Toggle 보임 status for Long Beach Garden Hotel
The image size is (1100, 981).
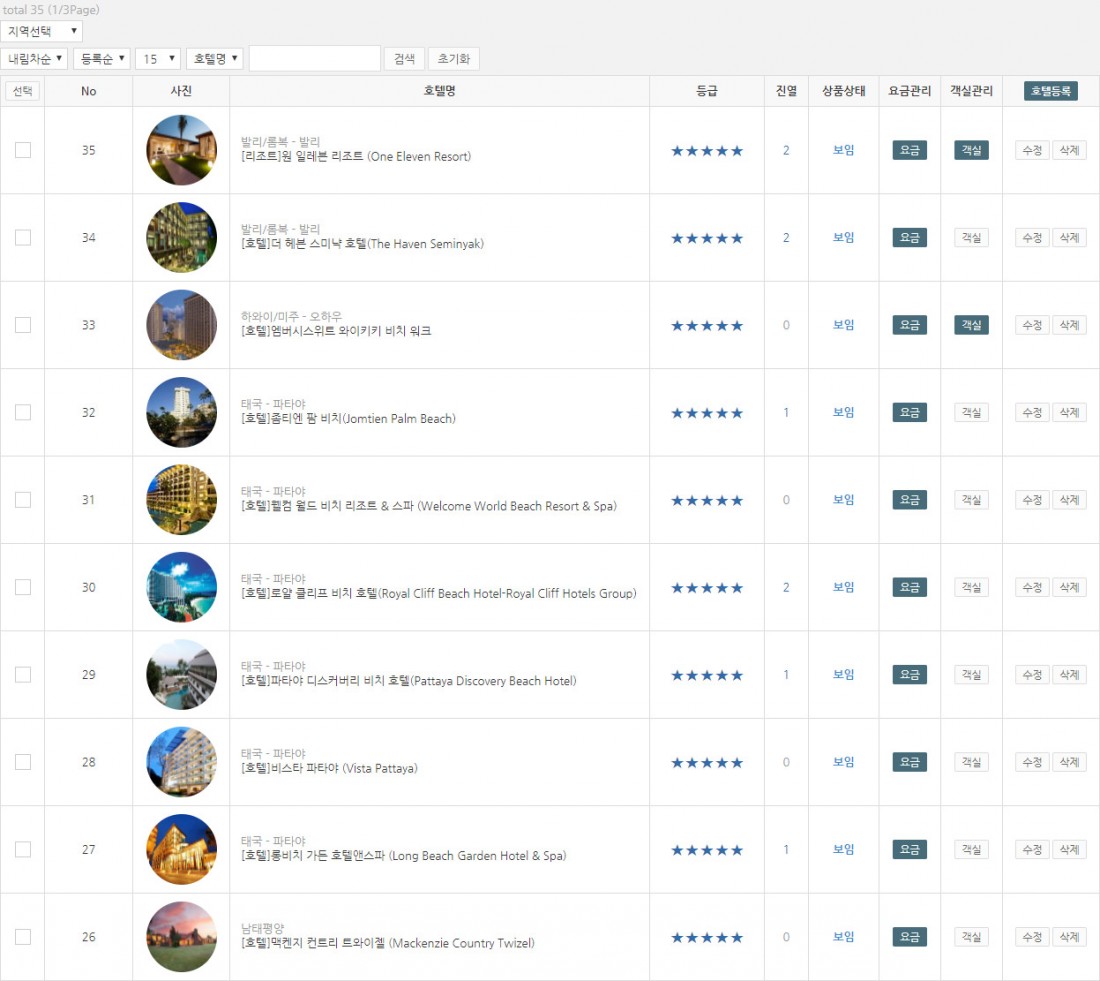tap(843, 849)
